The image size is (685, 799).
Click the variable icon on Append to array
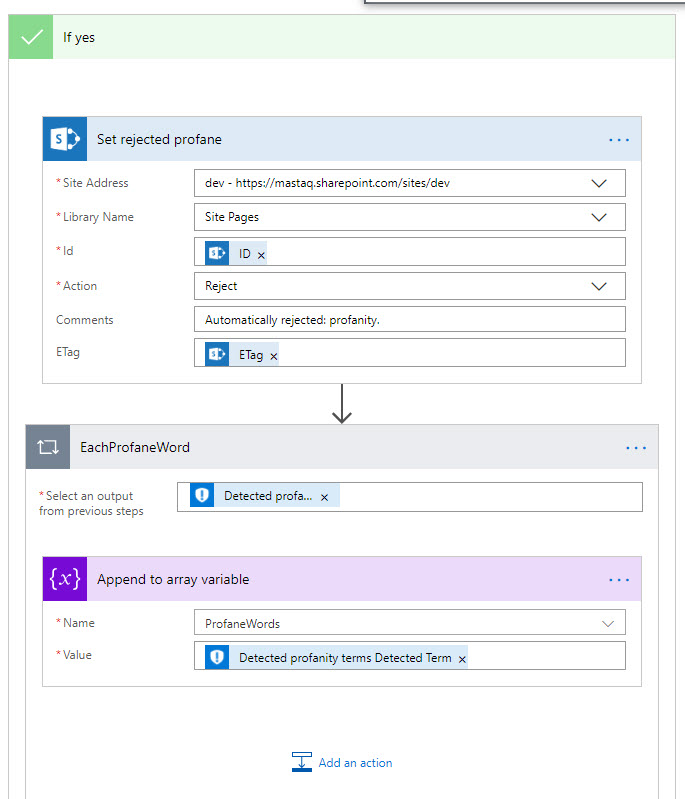65,579
